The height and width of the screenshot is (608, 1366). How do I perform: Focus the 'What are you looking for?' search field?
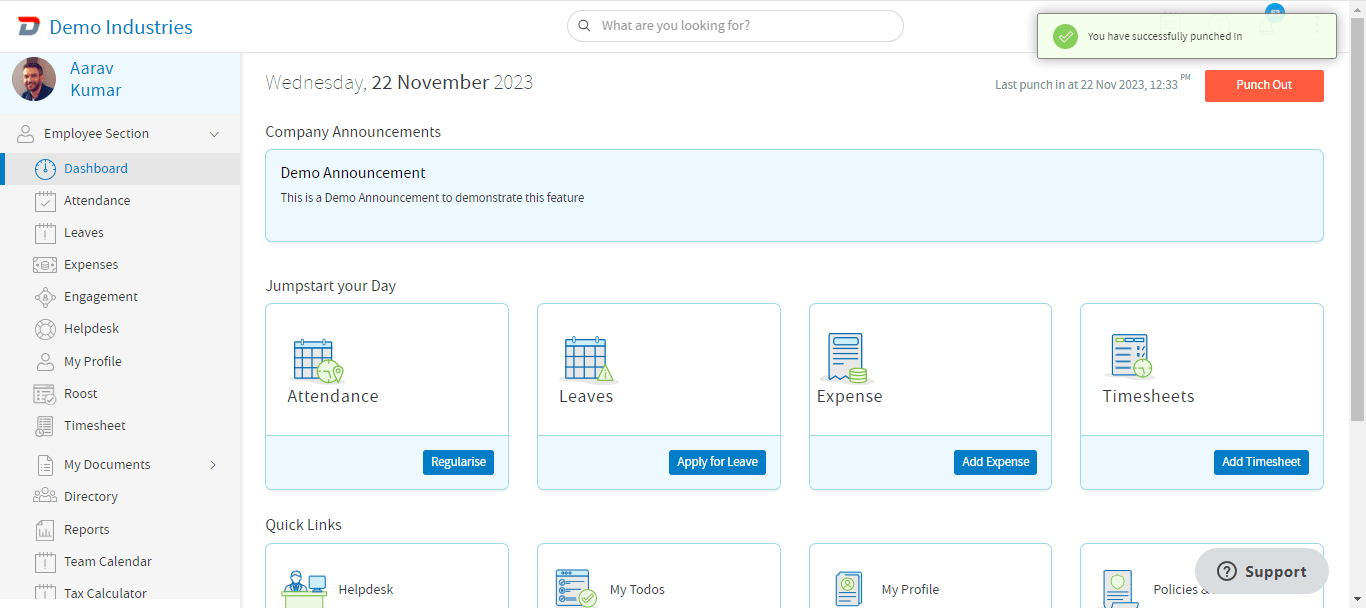(x=735, y=26)
